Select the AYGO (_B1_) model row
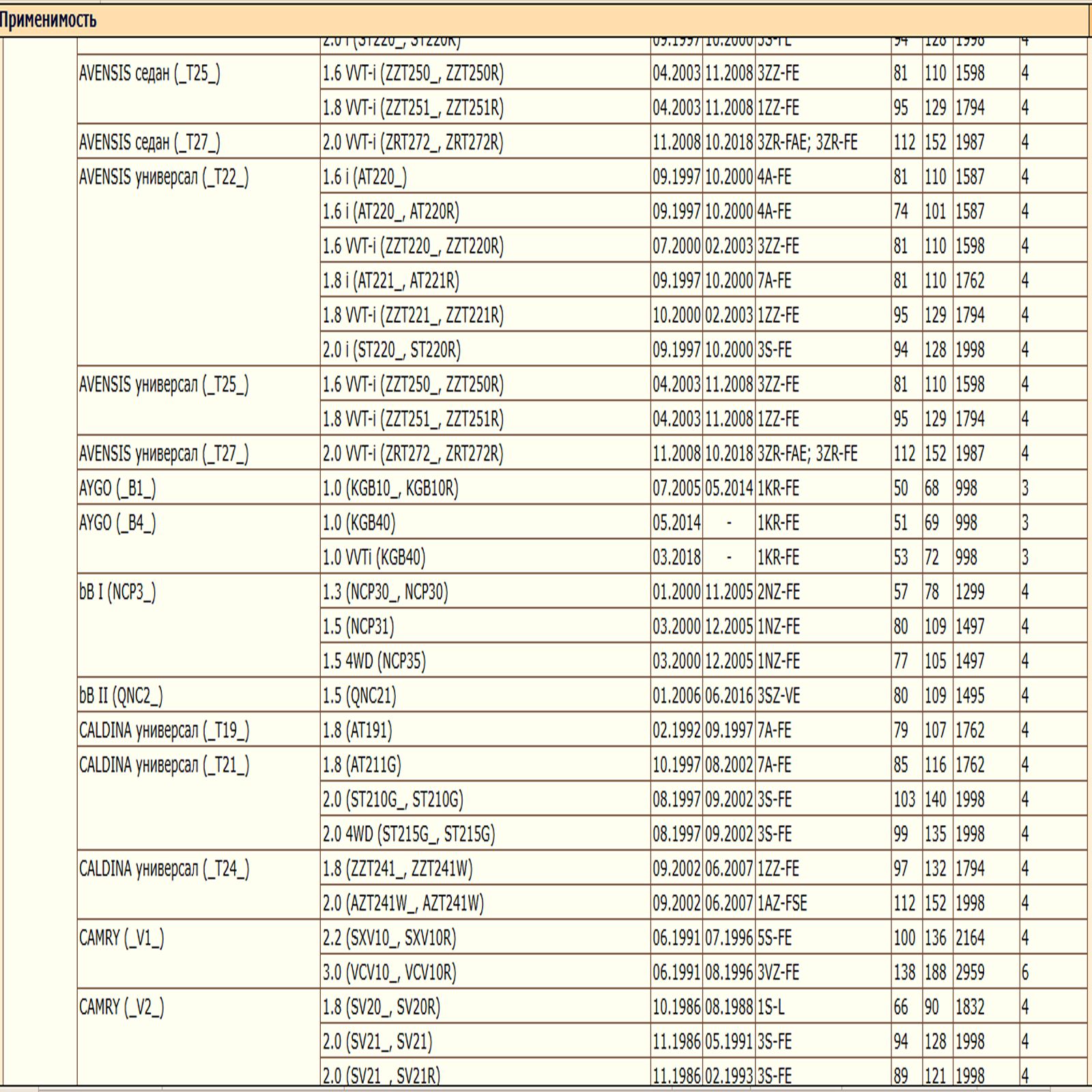 [x=117, y=489]
